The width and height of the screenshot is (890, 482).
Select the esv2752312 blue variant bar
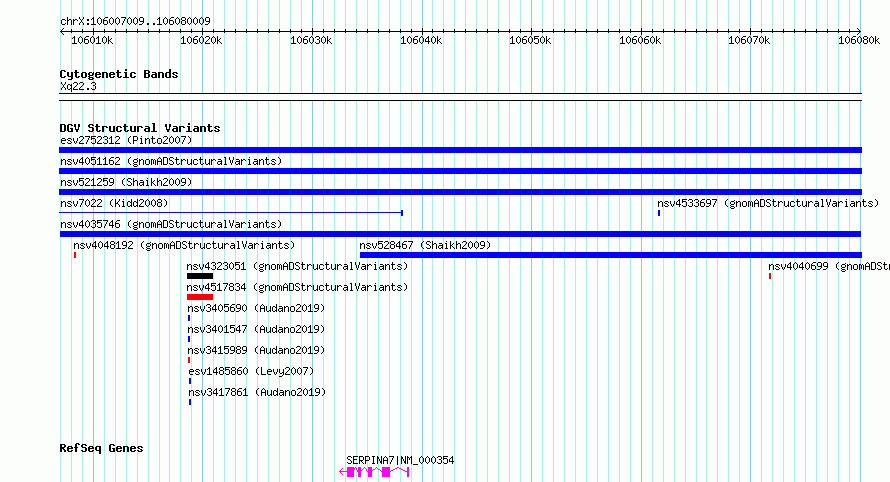point(460,150)
